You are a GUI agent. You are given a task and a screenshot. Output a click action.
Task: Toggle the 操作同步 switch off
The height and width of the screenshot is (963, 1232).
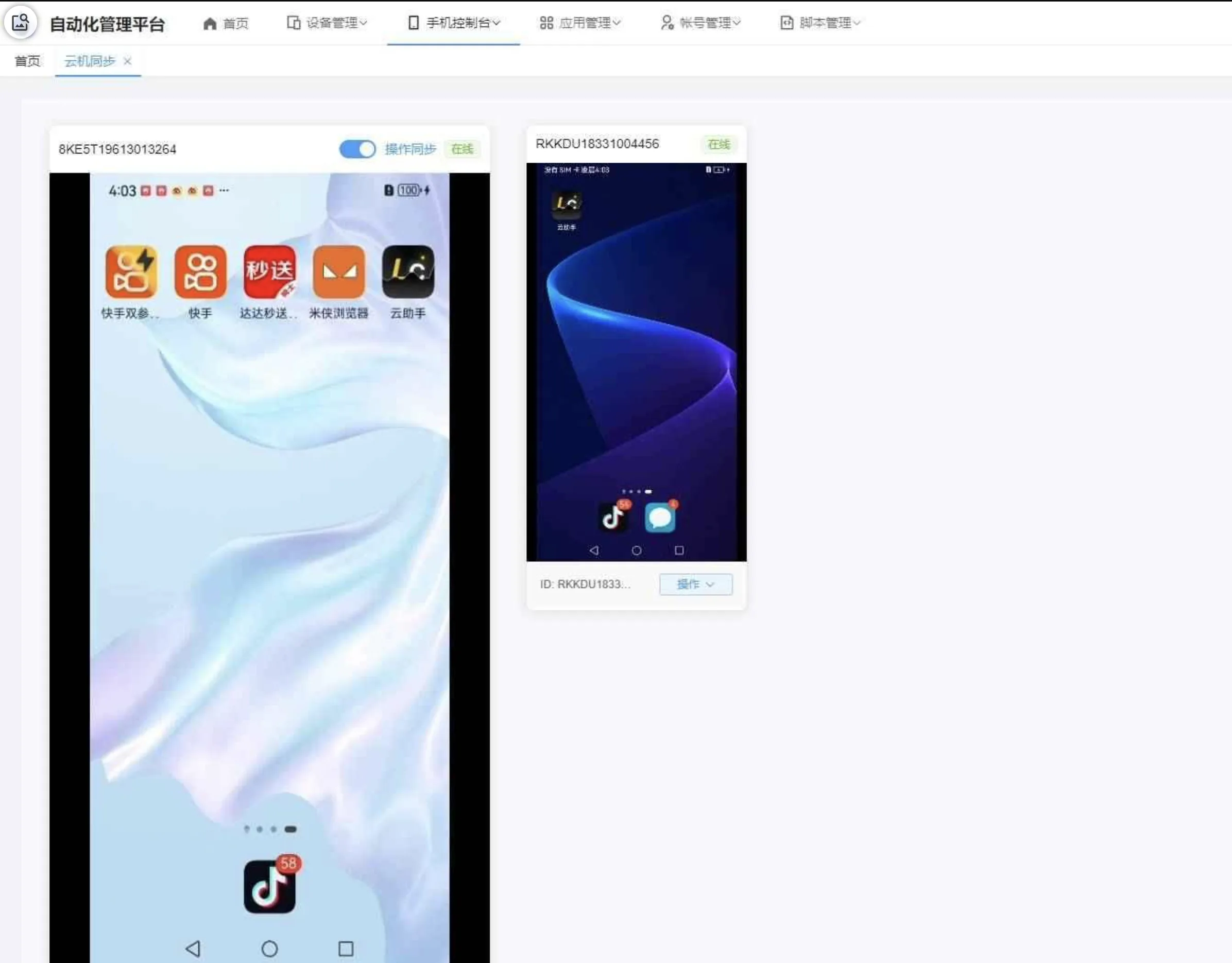pyautogui.click(x=357, y=149)
